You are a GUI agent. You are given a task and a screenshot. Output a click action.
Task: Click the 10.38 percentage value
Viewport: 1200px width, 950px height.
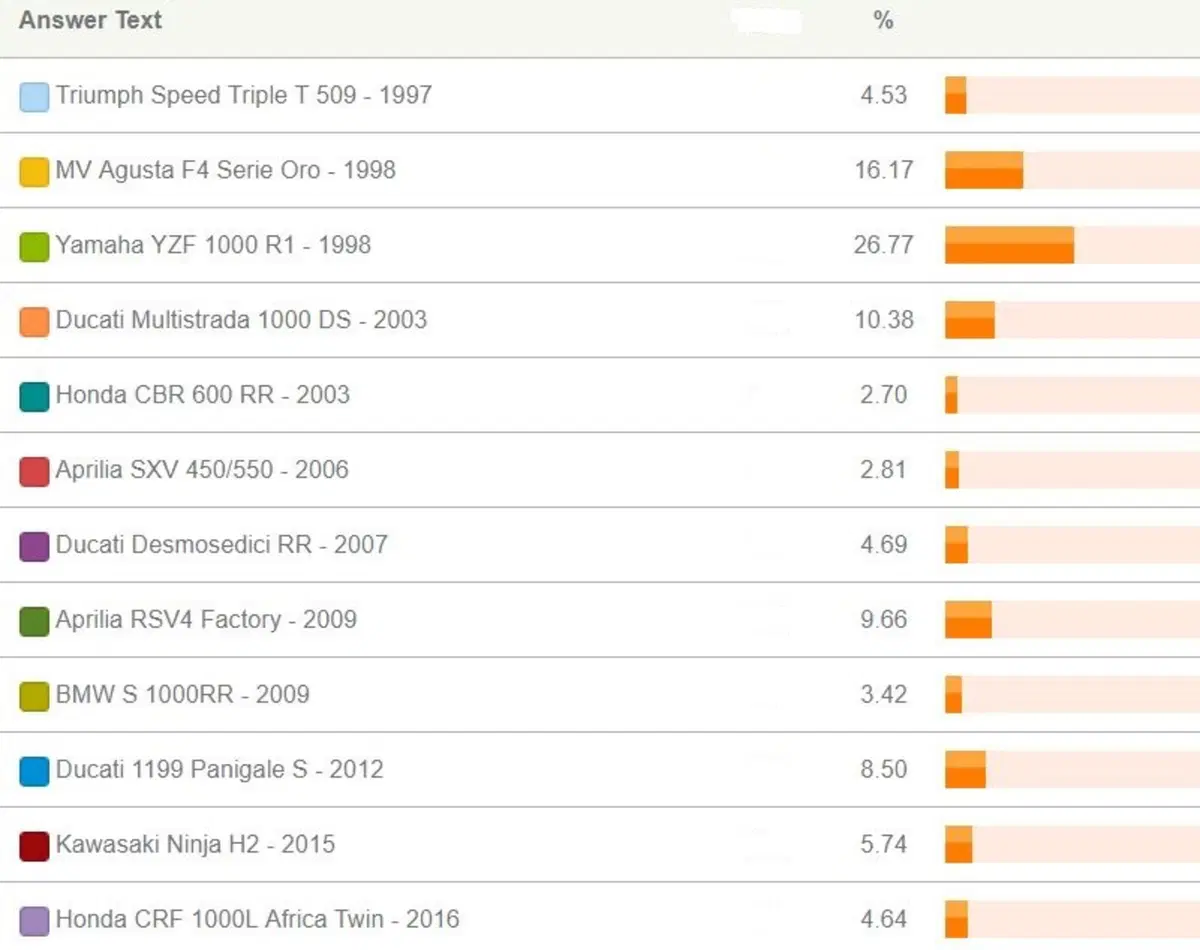click(884, 321)
